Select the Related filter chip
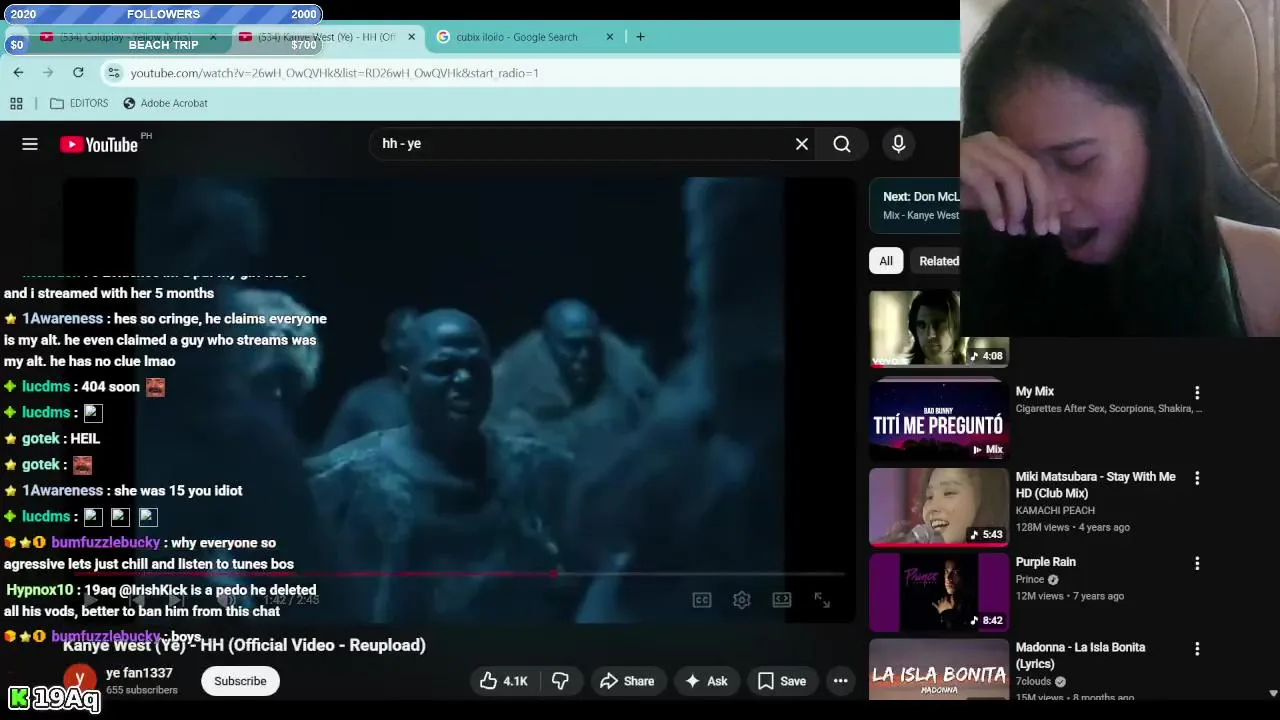This screenshot has width=1280, height=720. click(938, 261)
